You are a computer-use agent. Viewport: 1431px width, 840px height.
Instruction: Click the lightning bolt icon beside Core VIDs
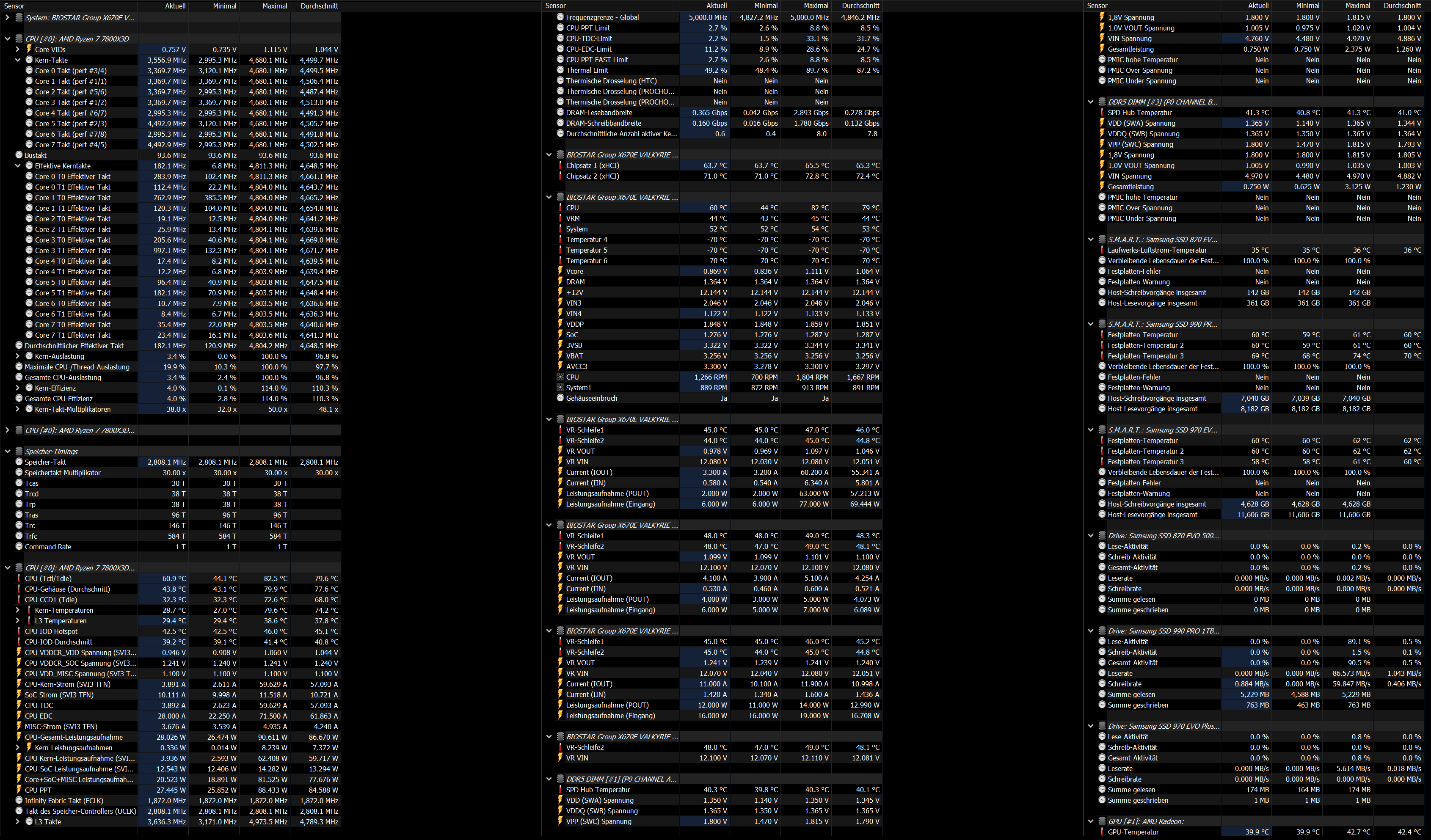tap(29, 50)
